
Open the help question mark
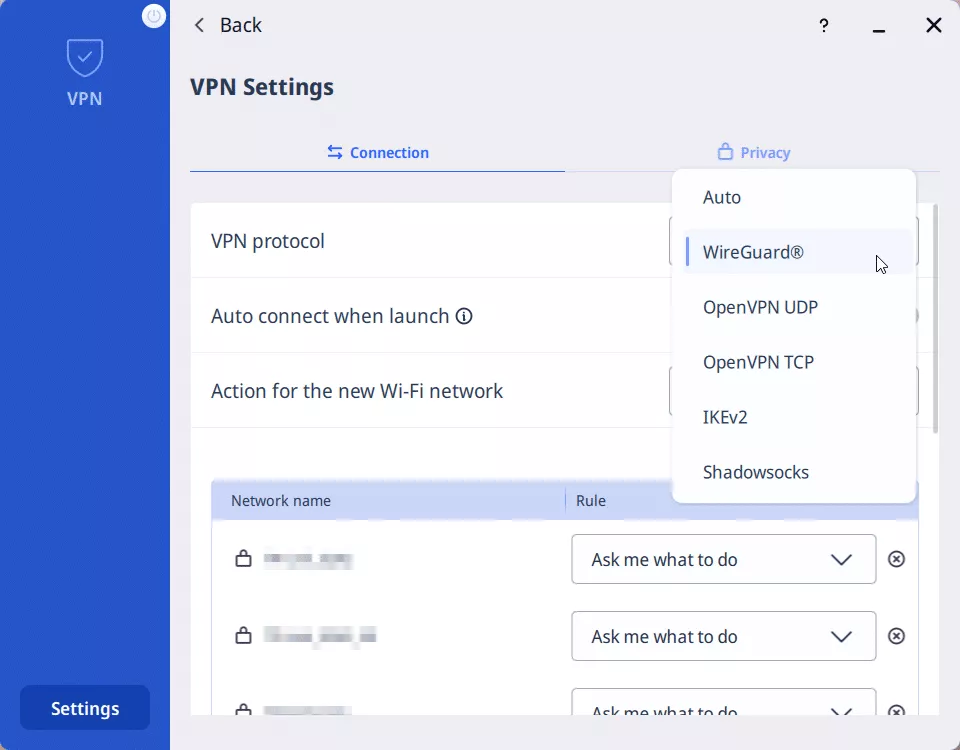click(823, 26)
